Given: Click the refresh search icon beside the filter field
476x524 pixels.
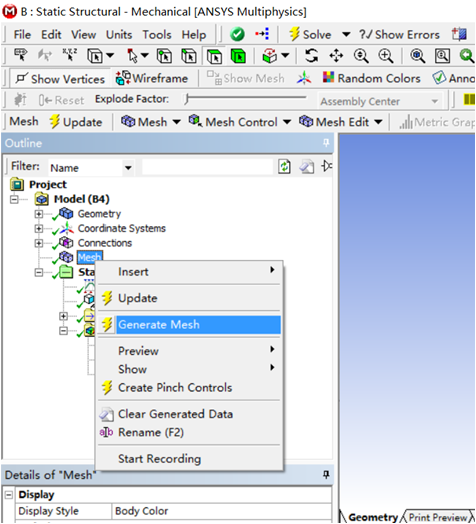Looking at the screenshot, I should click(x=284, y=166).
